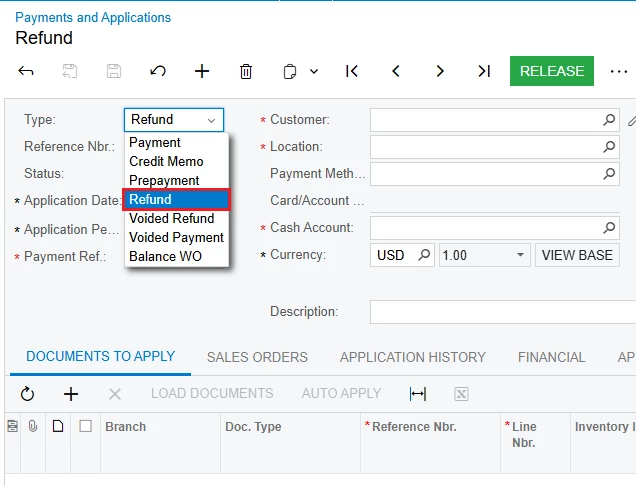The height and width of the screenshot is (486, 636).
Task: Click the Cash Account input field
Action: (494, 228)
